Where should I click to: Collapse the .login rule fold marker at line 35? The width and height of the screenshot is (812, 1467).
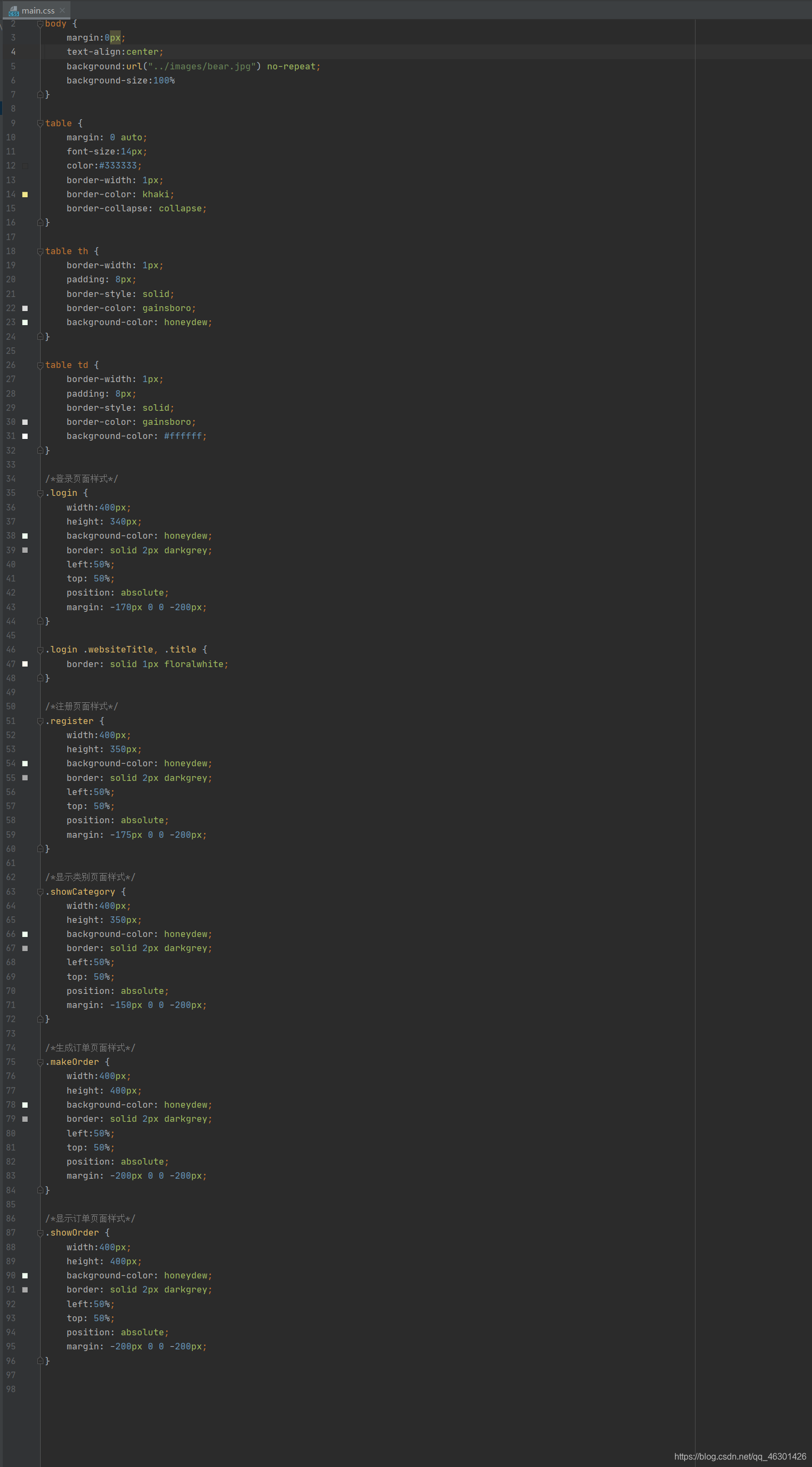pyautogui.click(x=40, y=493)
